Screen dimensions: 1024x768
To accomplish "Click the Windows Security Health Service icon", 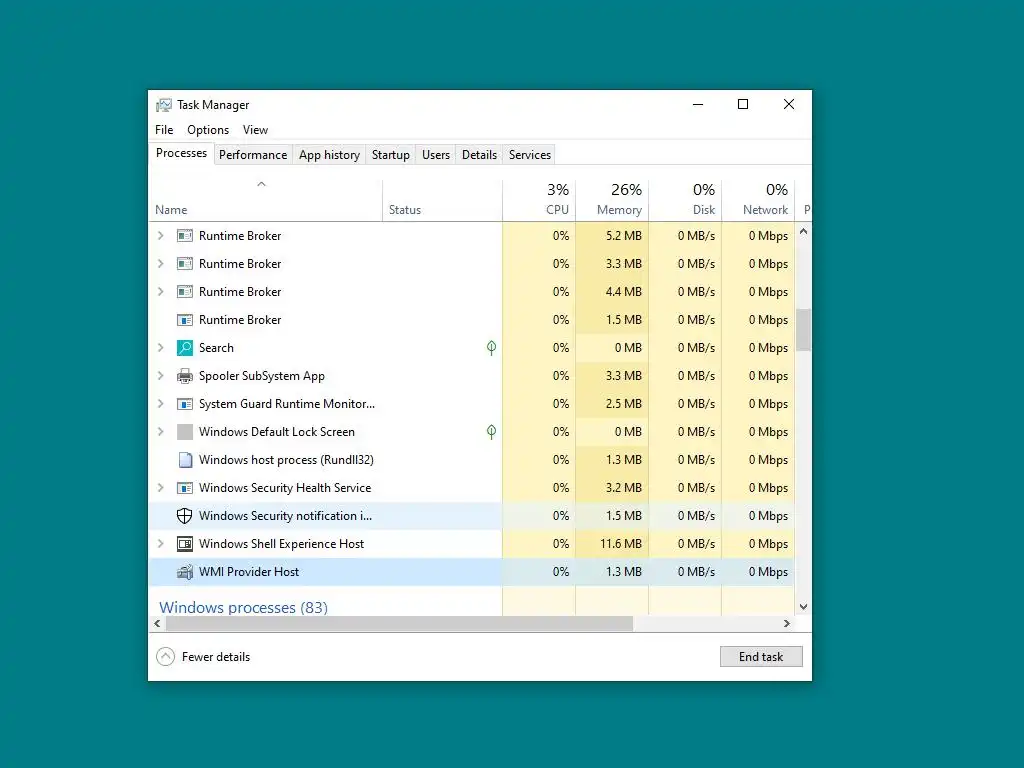I will point(185,488).
